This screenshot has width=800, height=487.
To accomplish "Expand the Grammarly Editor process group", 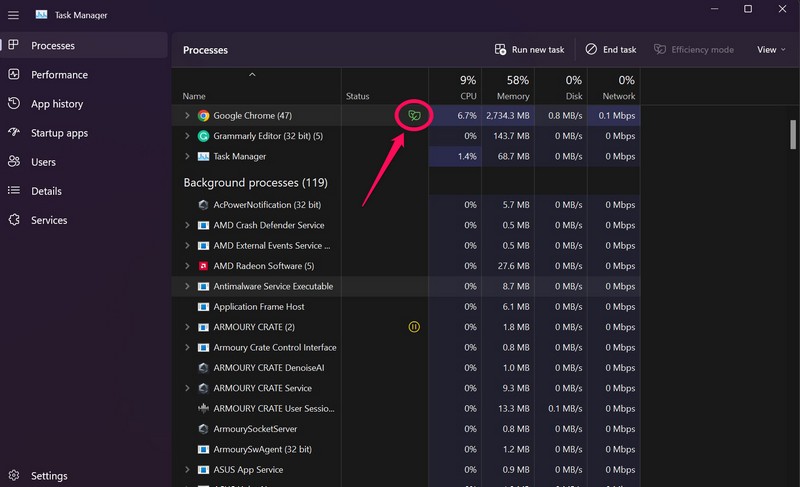I will click(x=187, y=136).
